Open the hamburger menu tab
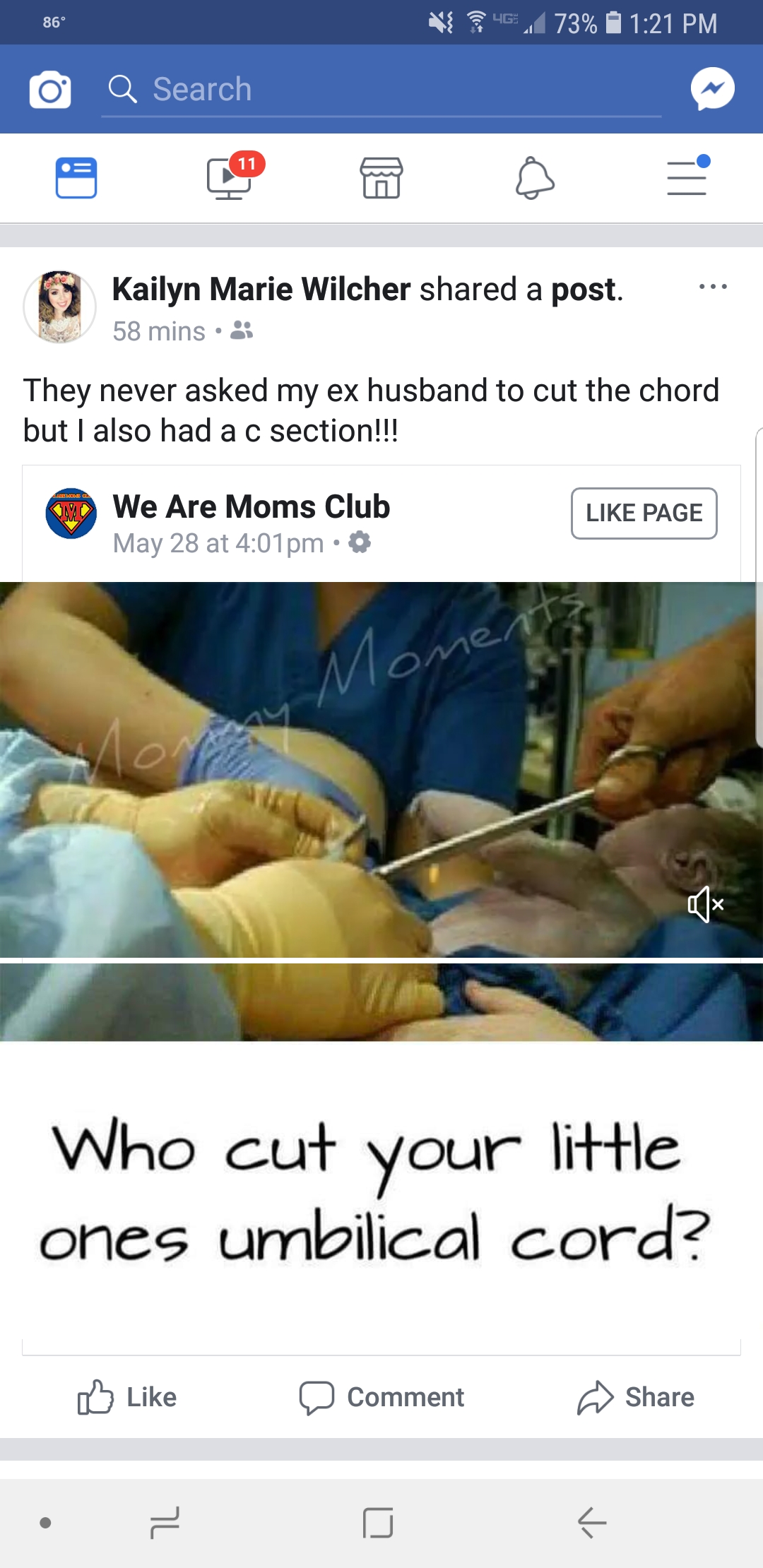This screenshot has height=1568, width=763. point(688,175)
